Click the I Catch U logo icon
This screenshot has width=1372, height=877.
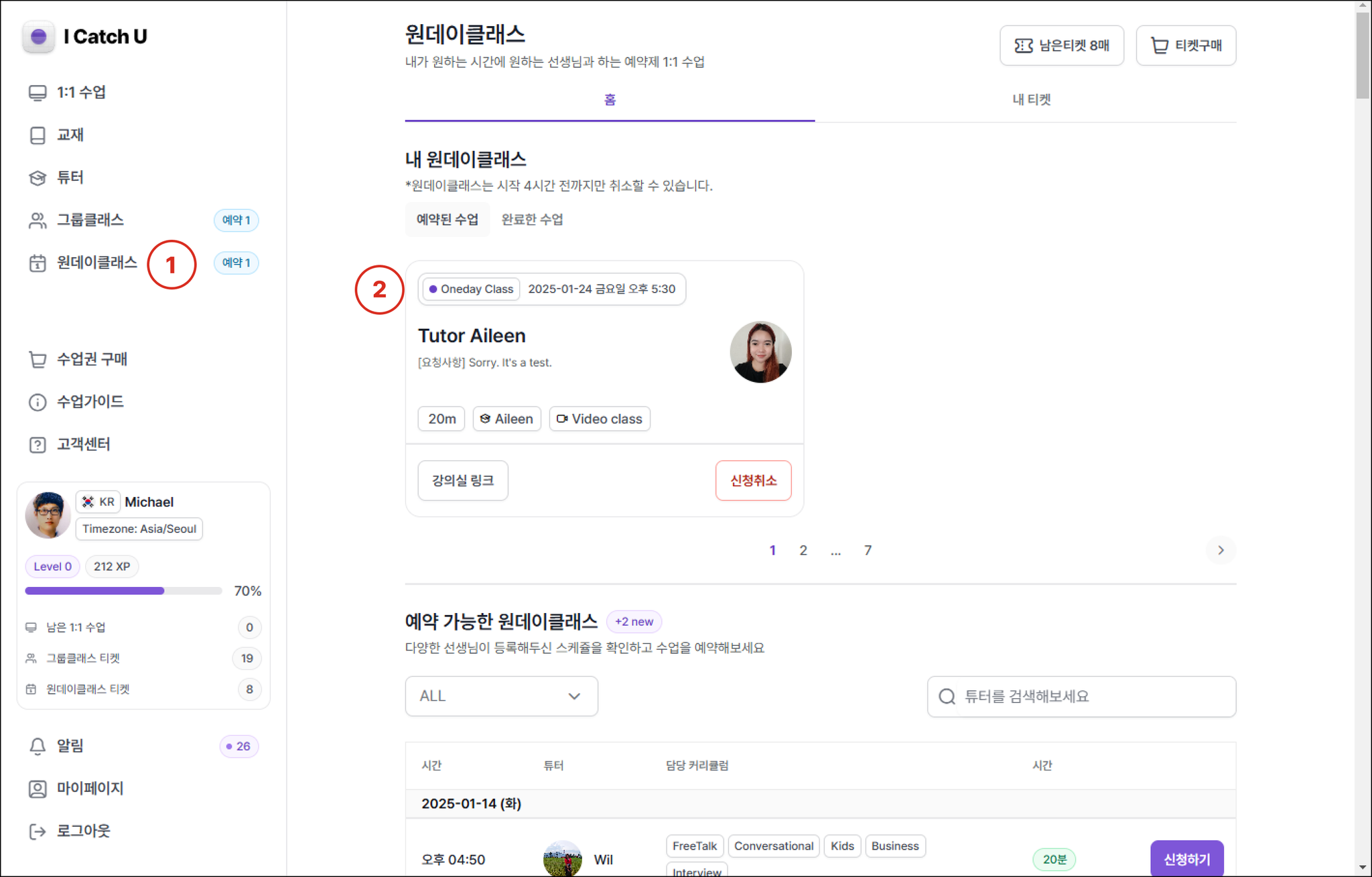[x=38, y=36]
